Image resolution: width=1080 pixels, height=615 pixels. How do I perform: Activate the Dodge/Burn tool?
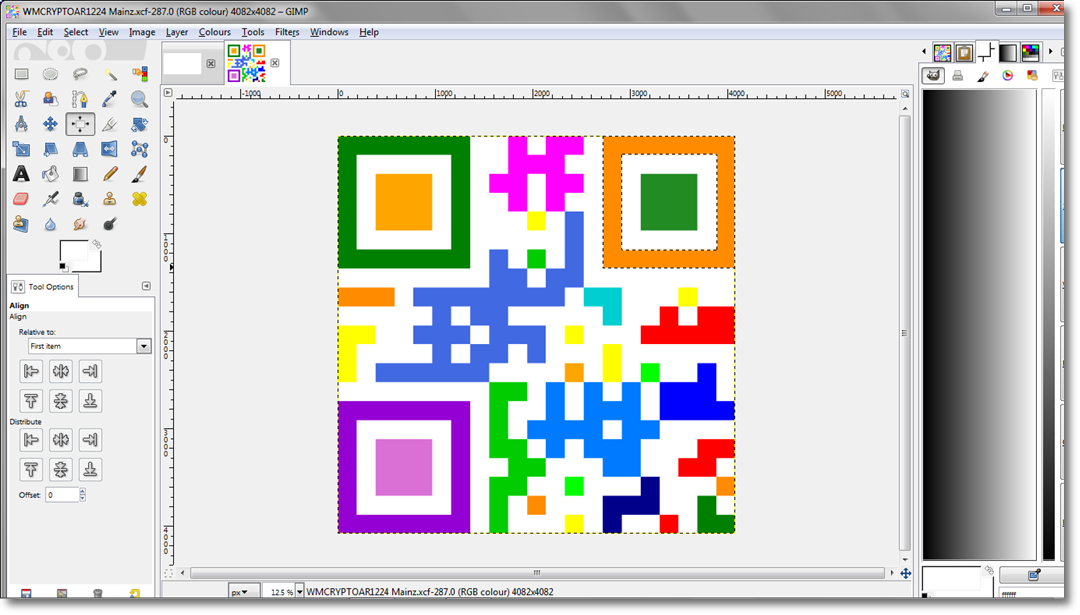tap(110, 224)
